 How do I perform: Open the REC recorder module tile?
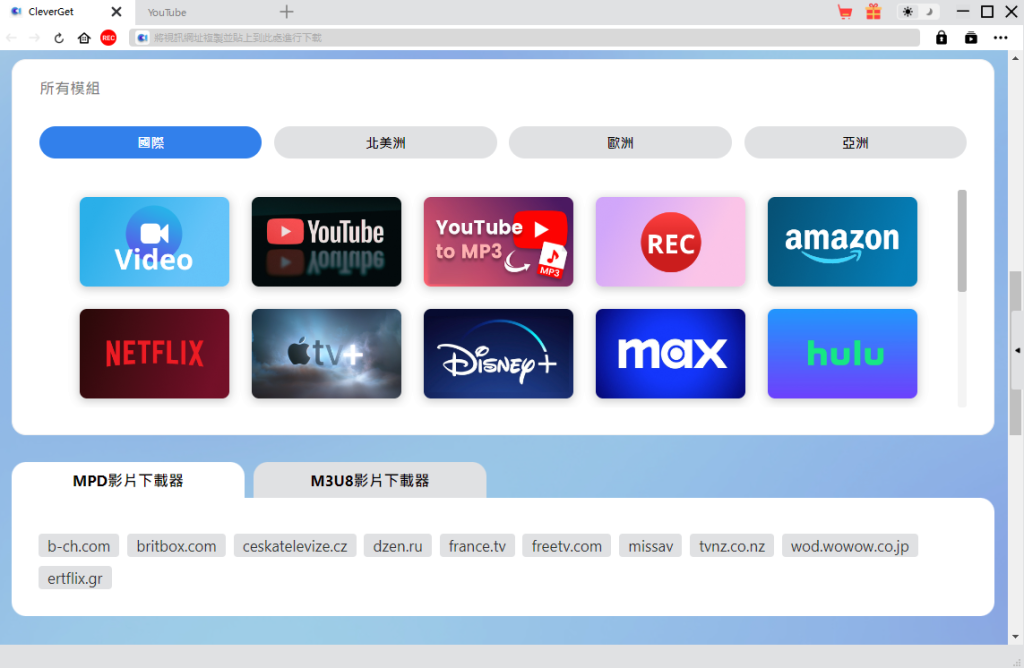(670, 242)
